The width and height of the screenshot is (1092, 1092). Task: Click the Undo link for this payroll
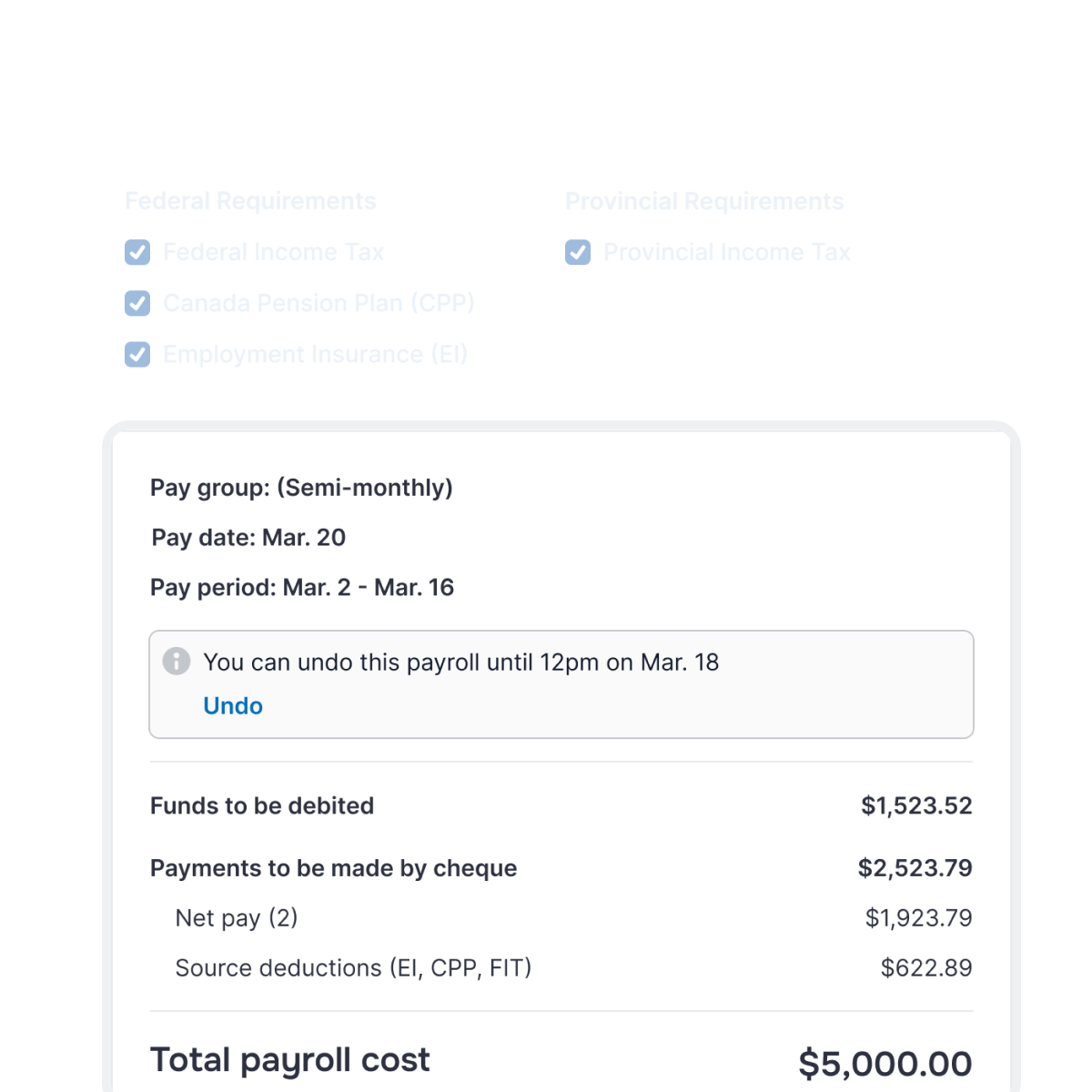click(233, 705)
